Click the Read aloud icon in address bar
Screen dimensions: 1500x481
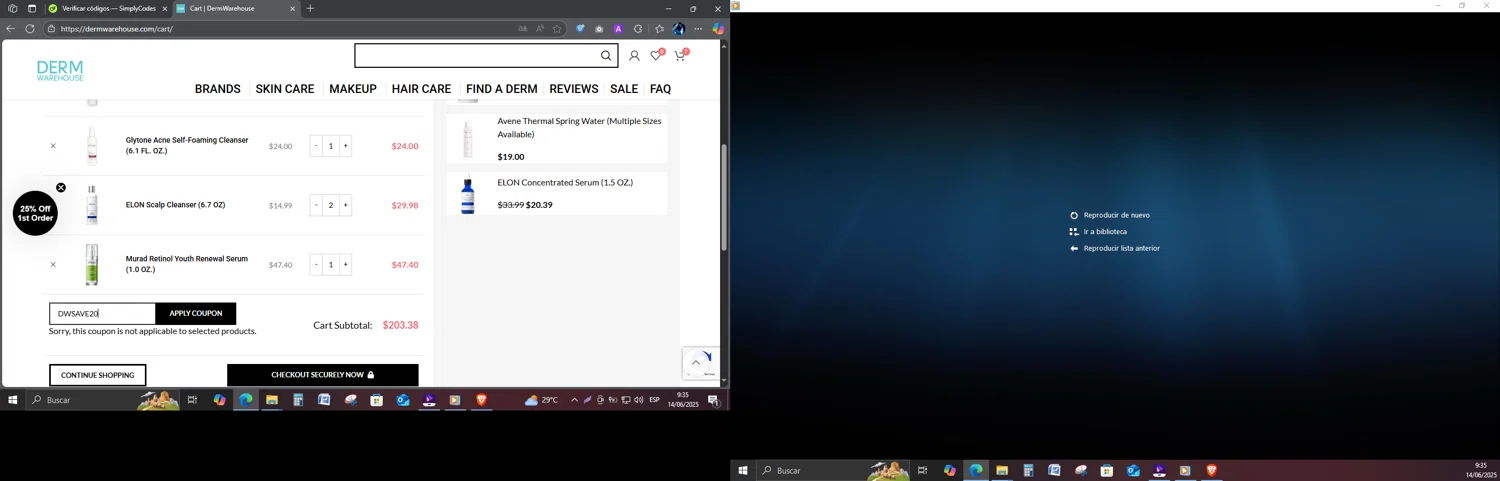point(540,29)
